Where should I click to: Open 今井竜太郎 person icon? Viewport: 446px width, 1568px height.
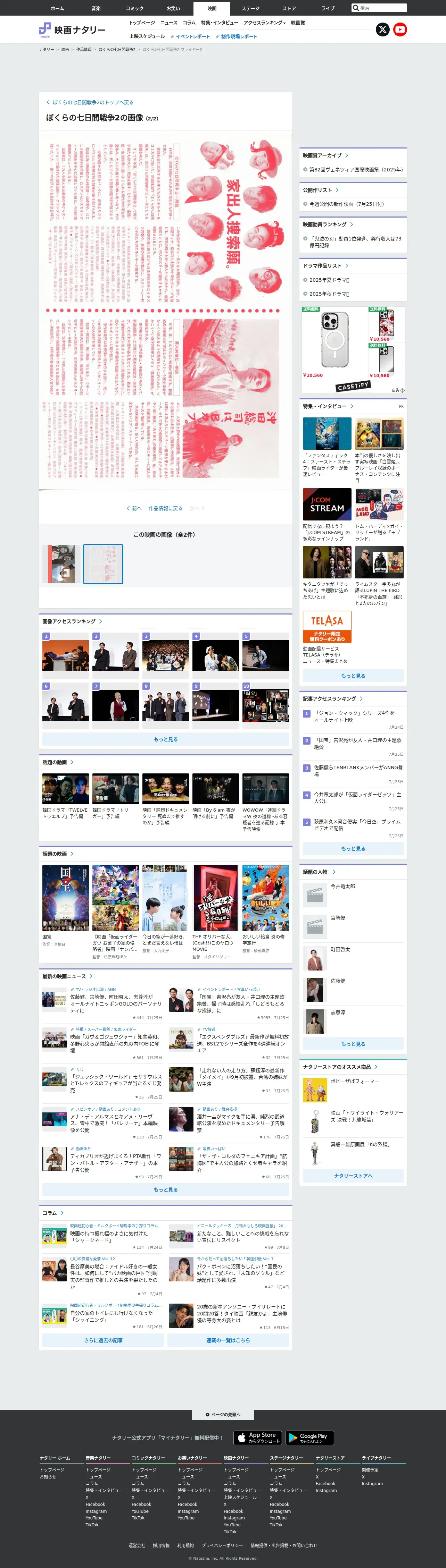(x=315, y=895)
